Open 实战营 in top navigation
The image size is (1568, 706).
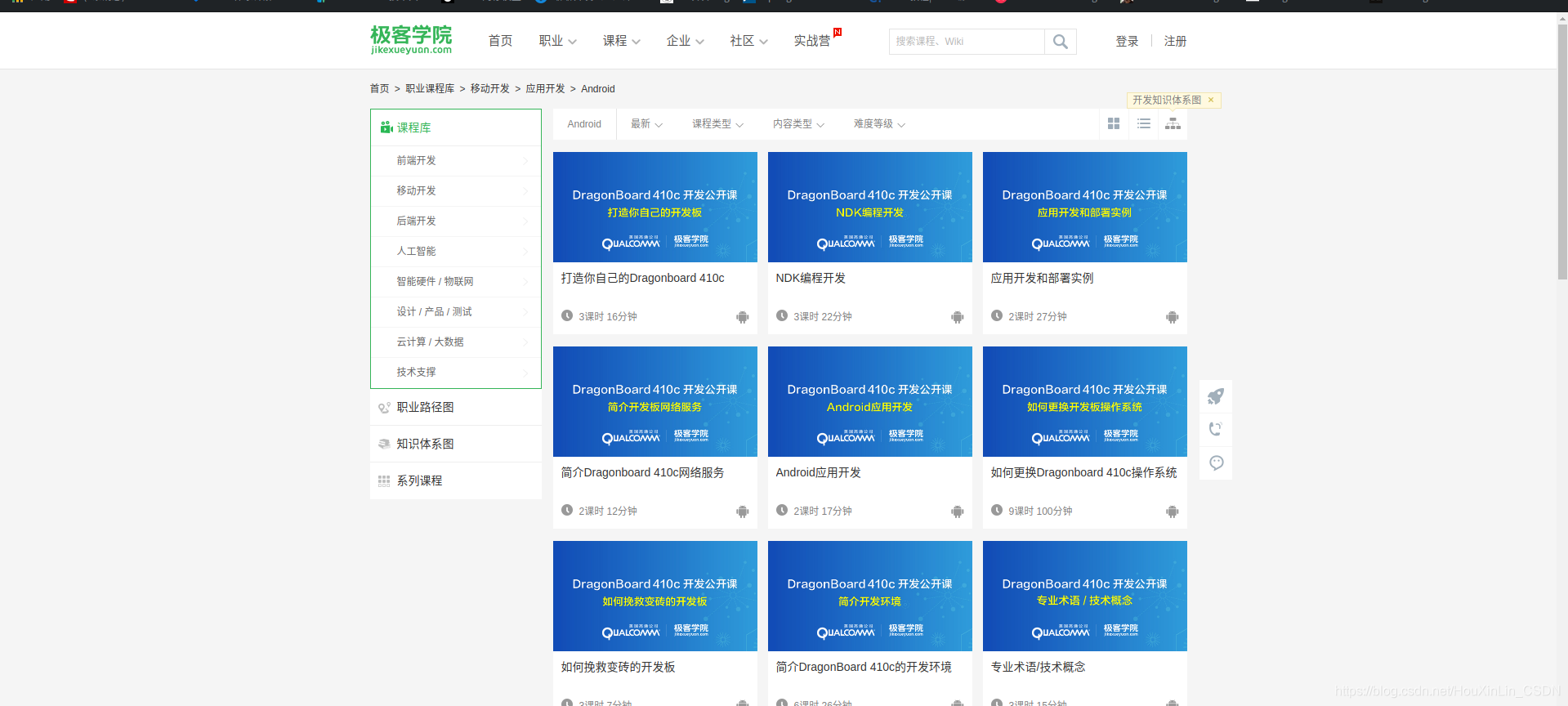coord(812,41)
